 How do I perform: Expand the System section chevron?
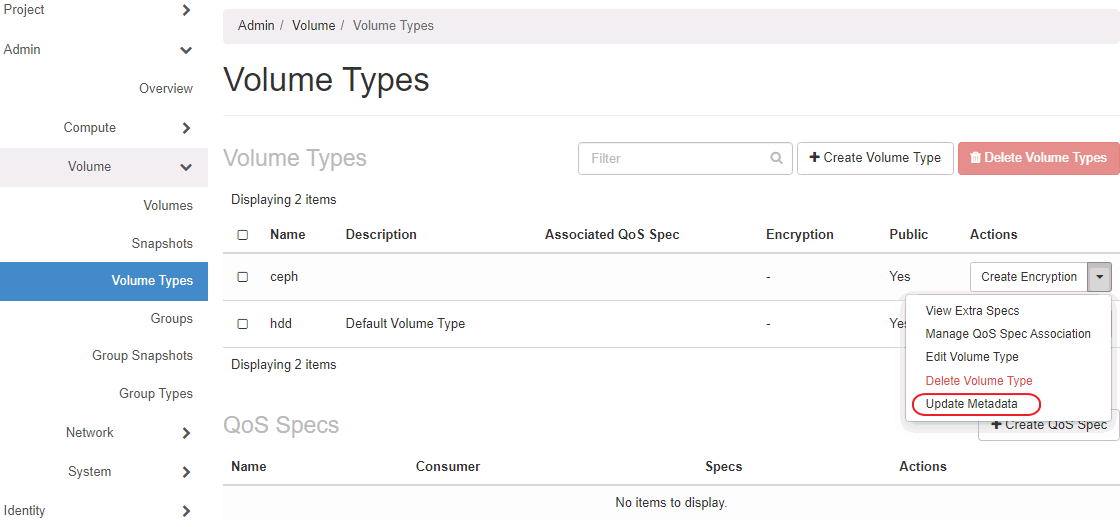coord(186,472)
